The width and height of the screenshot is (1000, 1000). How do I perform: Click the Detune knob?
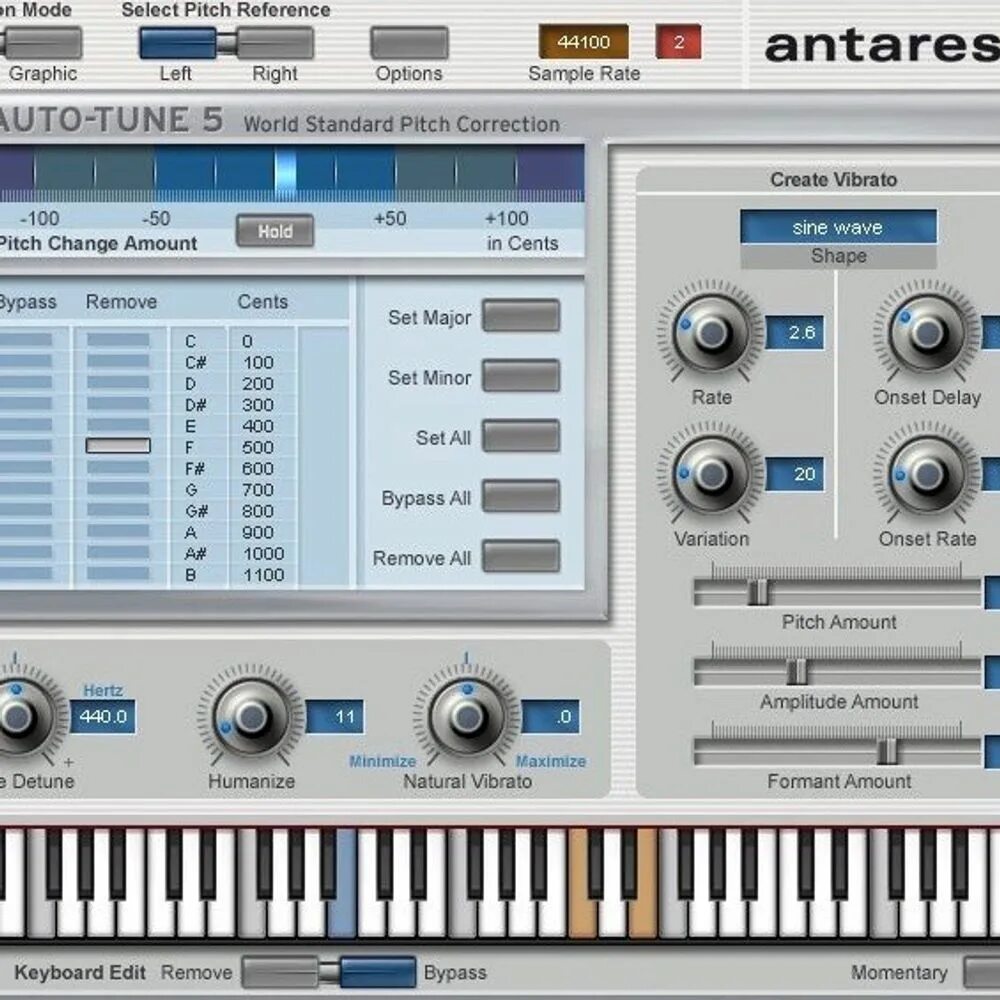[18, 716]
